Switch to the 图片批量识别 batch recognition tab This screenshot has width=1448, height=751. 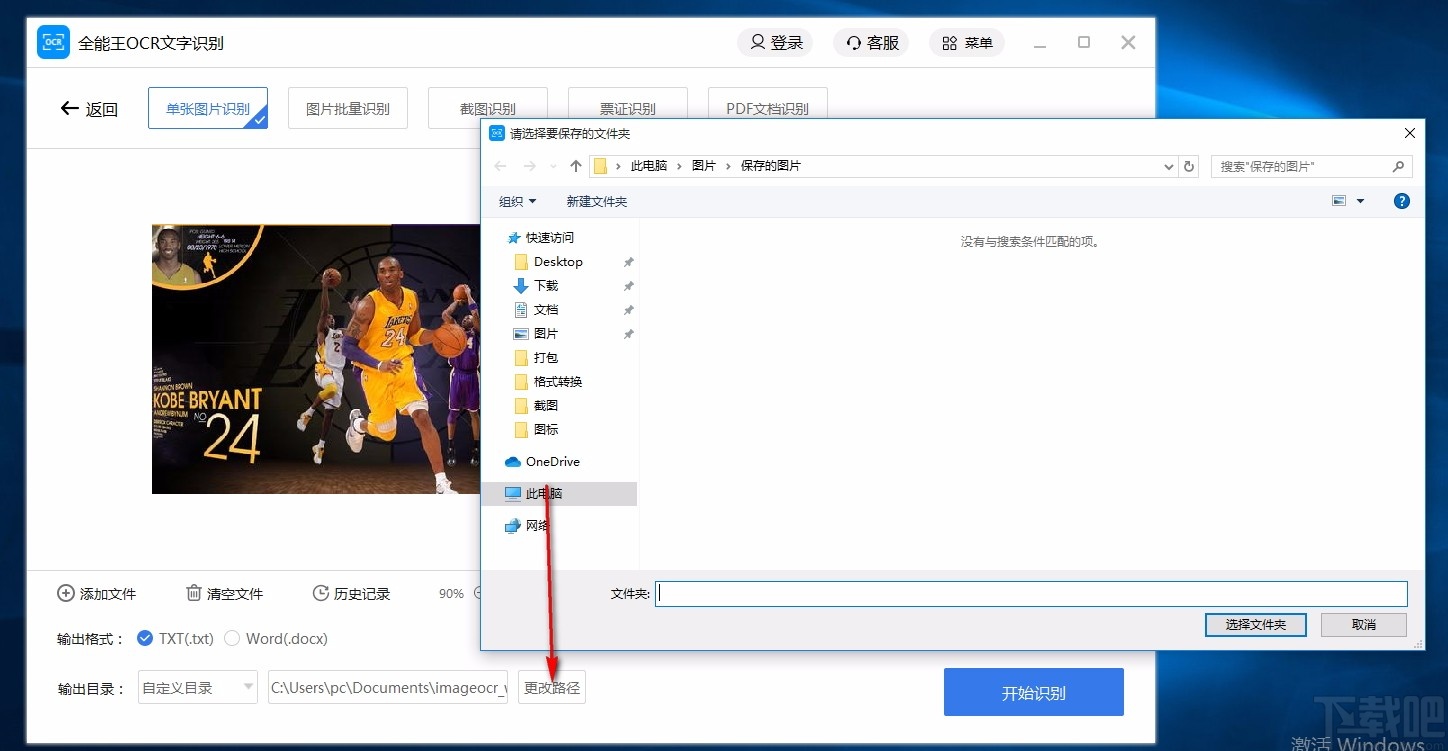coord(347,108)
